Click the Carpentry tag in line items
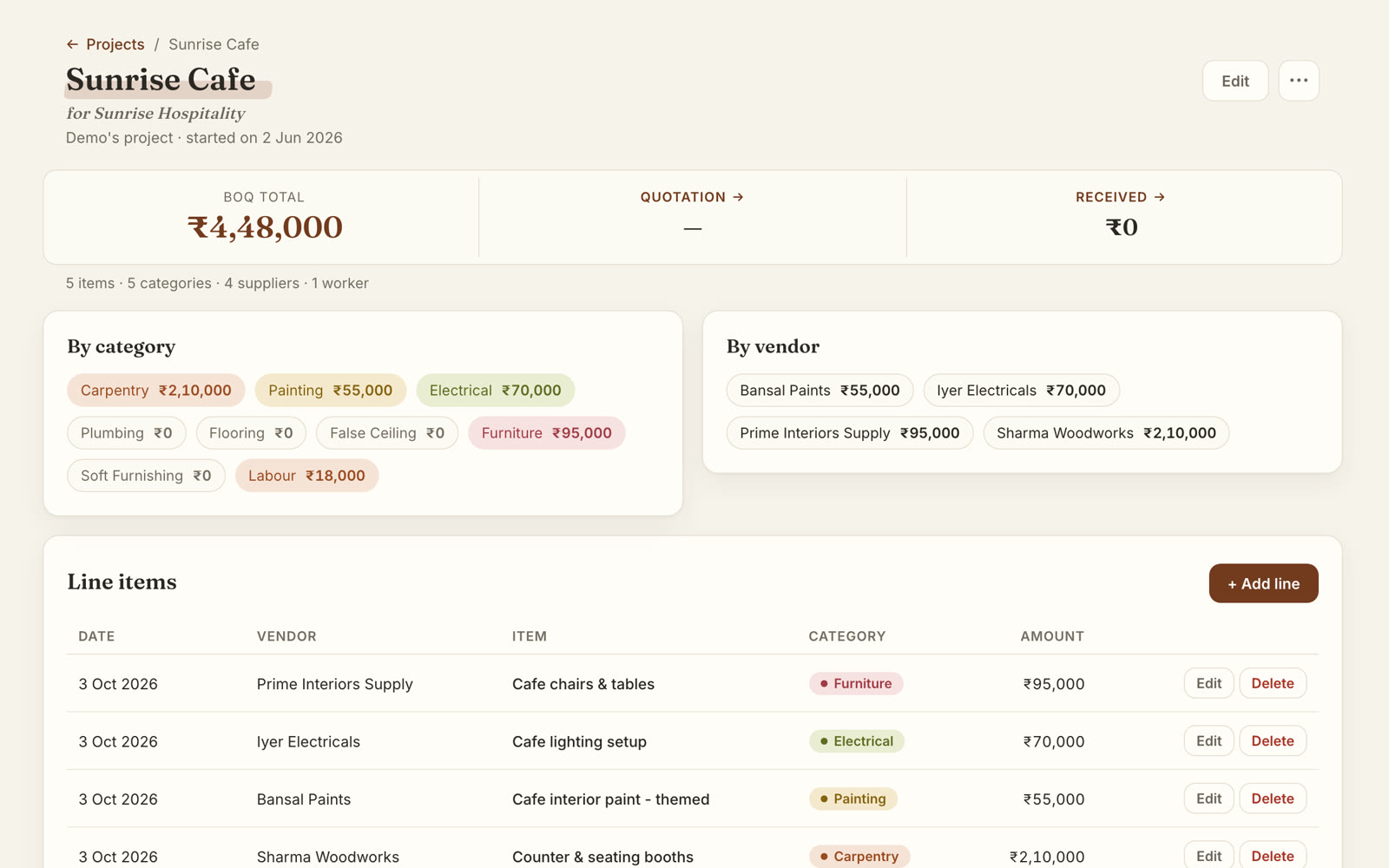This screenshot has width=1389, height=868. coord(859,857)
